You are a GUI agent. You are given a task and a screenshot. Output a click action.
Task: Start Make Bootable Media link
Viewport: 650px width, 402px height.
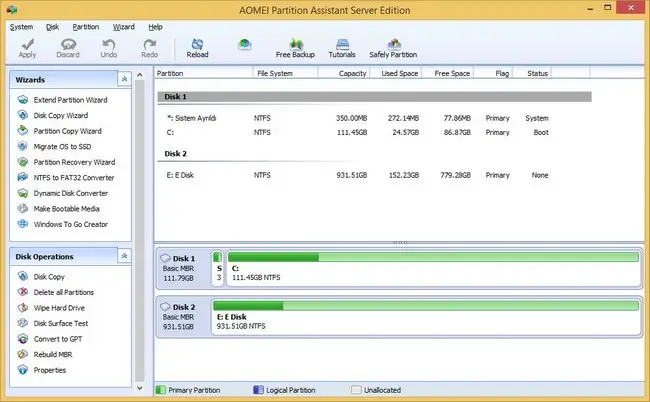[66, 208]
